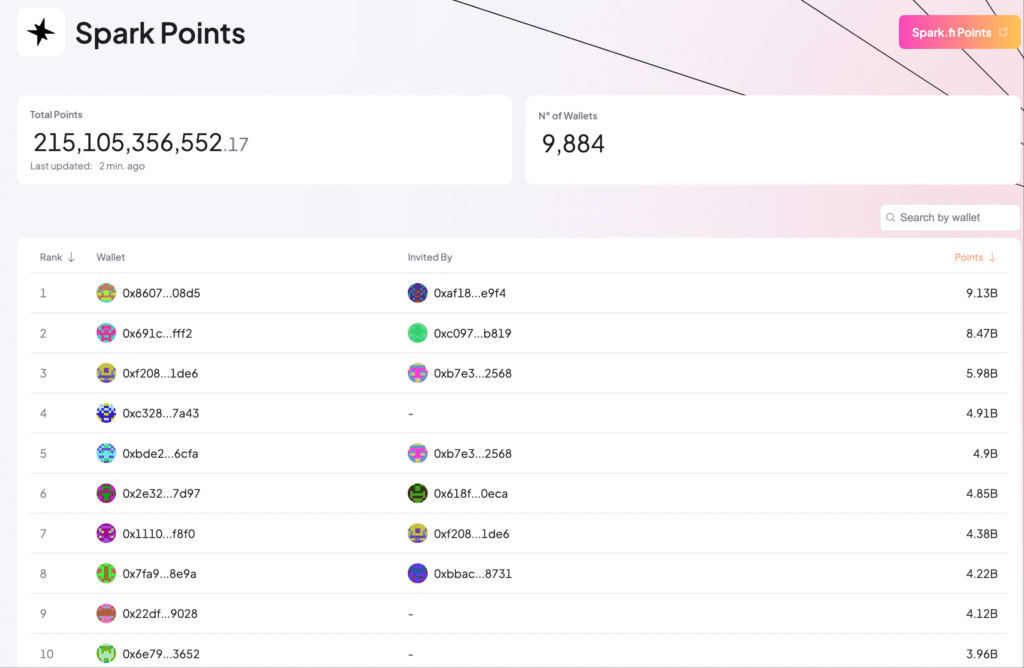Viewport: 1024px width, 668px height.
Task: Click the 8.47B points value
Action: pyautogui.click(x=982, y=333)
